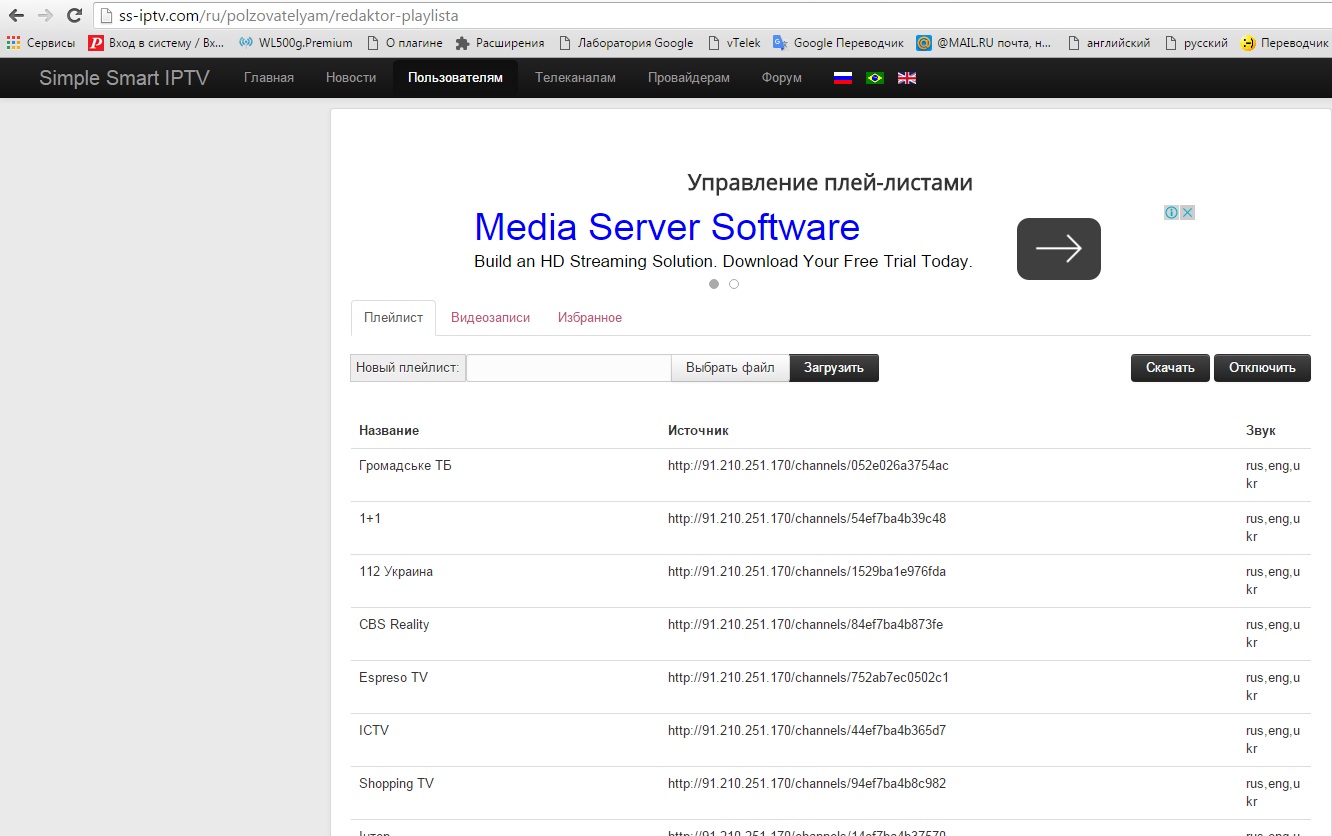Click ad subtitle about HD Streaming Solution
The width and height of the screenshot is (1332, 836).
pos(723,262)
